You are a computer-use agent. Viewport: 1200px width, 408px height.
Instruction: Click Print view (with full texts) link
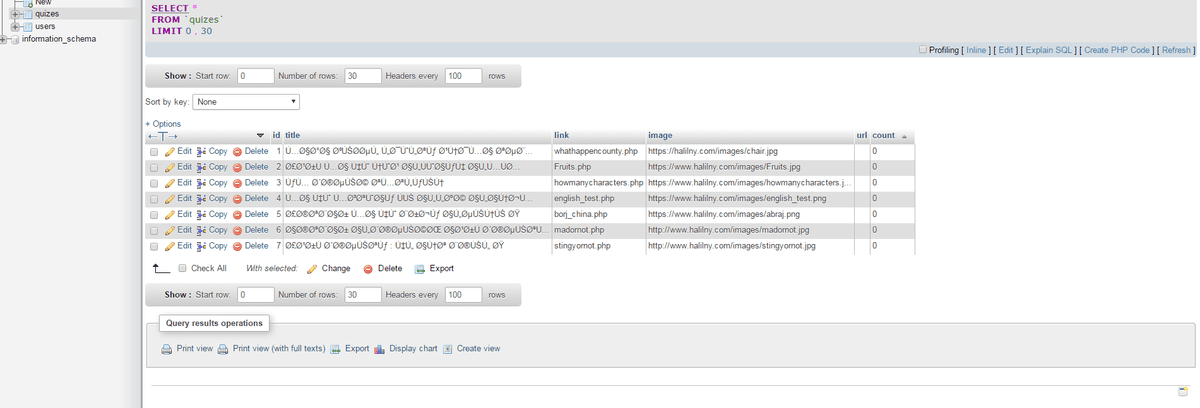[x=272, y=349]
